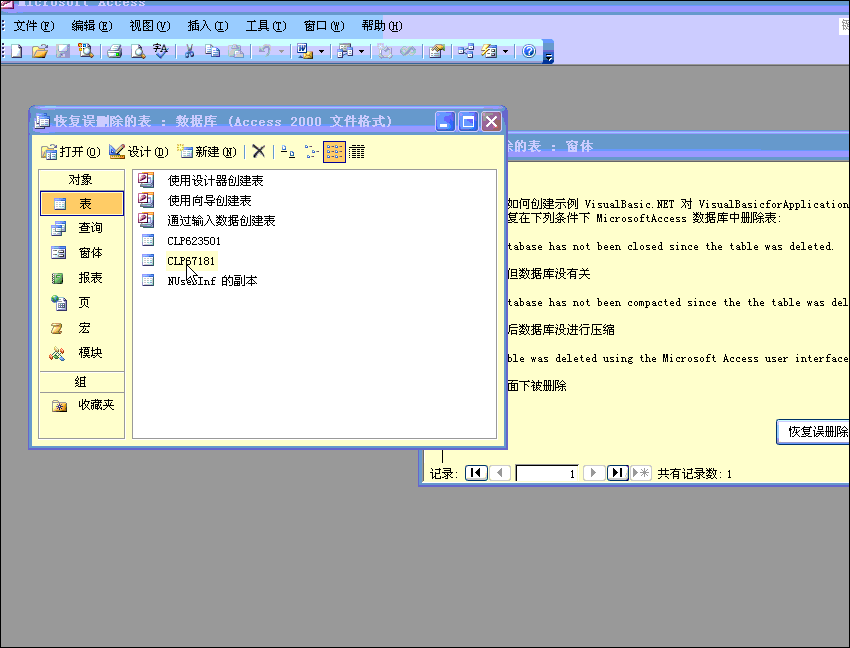Click the Spelling check icon
Image resolution: width=850 pixels, height=648 pixels.
pos(160,52)
